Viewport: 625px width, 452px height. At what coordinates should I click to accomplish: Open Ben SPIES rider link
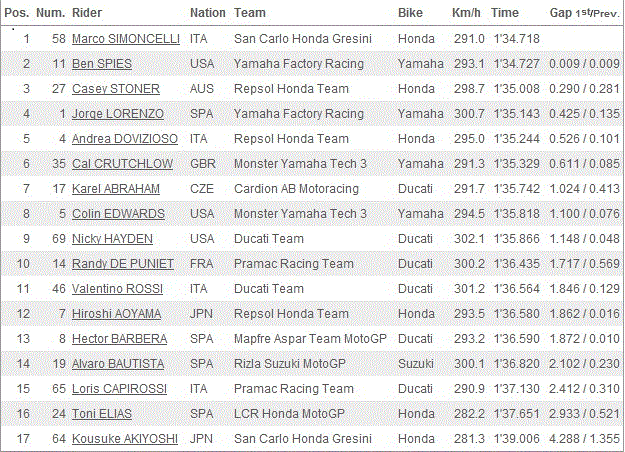102,64
